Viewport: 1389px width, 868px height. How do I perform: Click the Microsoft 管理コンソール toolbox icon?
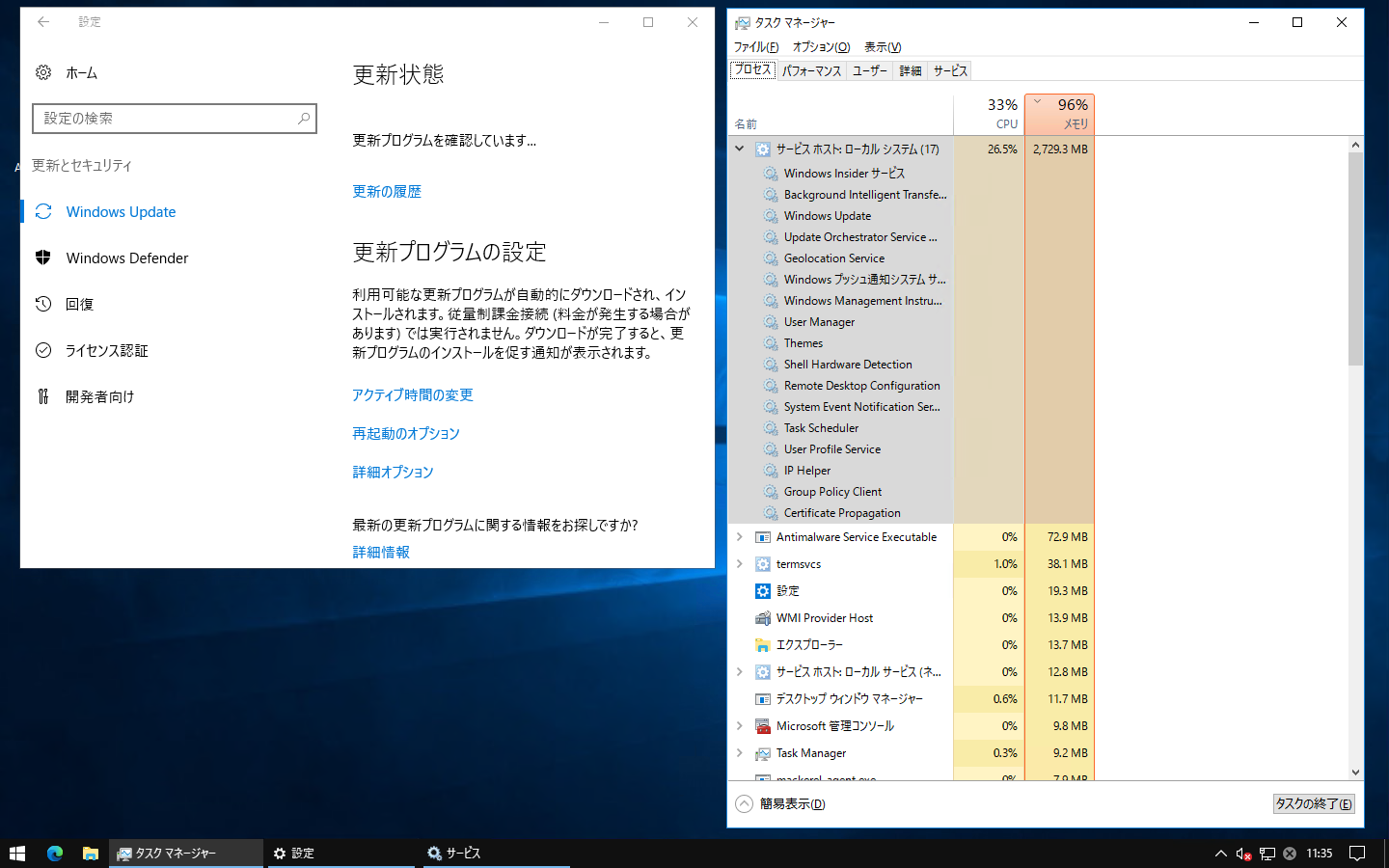point(763,726)
